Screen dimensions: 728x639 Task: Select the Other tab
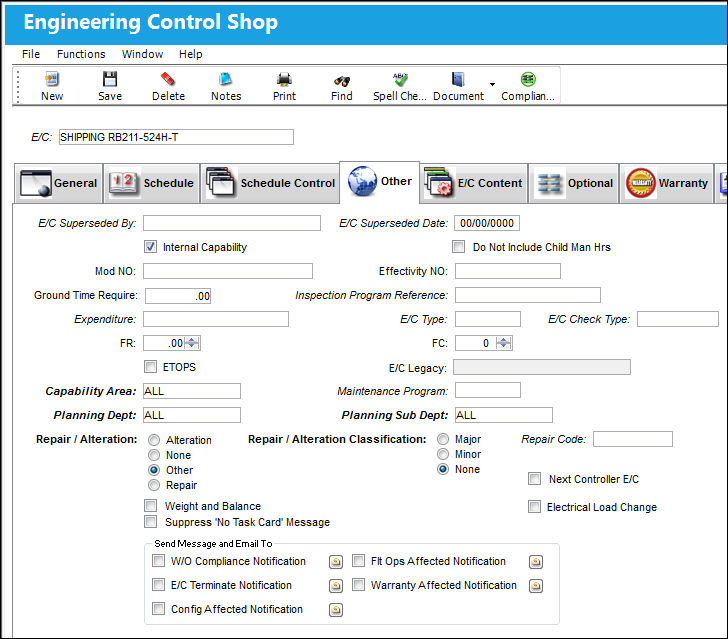click(x=380, y=182)
